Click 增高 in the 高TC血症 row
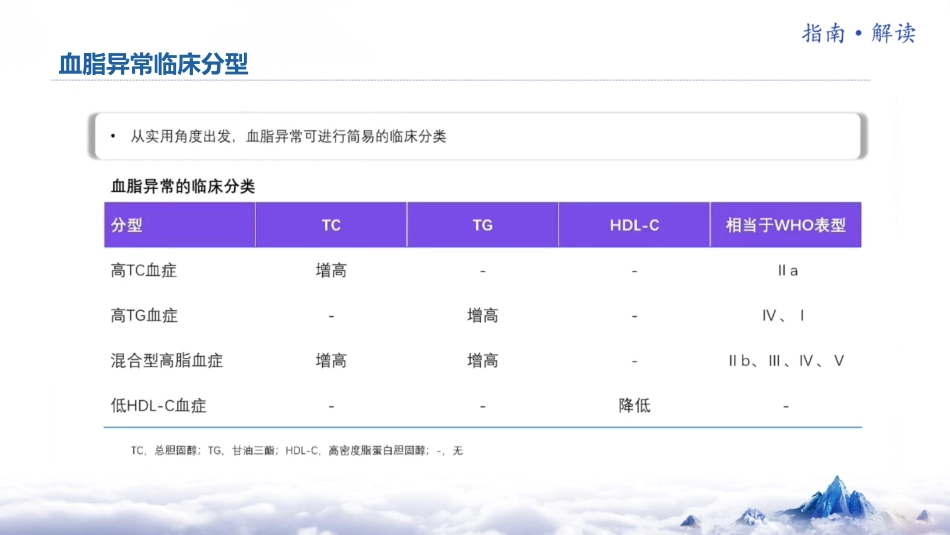Image resolution: width=950 pixels, height=535 pixels. point(331,270)
